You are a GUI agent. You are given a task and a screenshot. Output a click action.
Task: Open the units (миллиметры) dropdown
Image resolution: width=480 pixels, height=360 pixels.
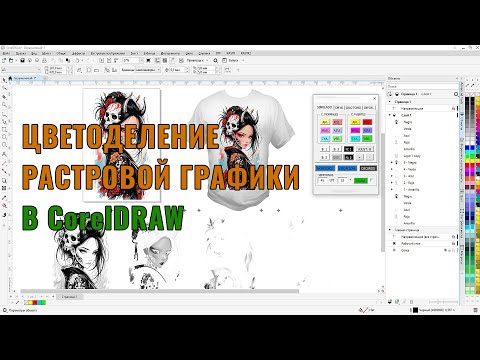[148, 70]
